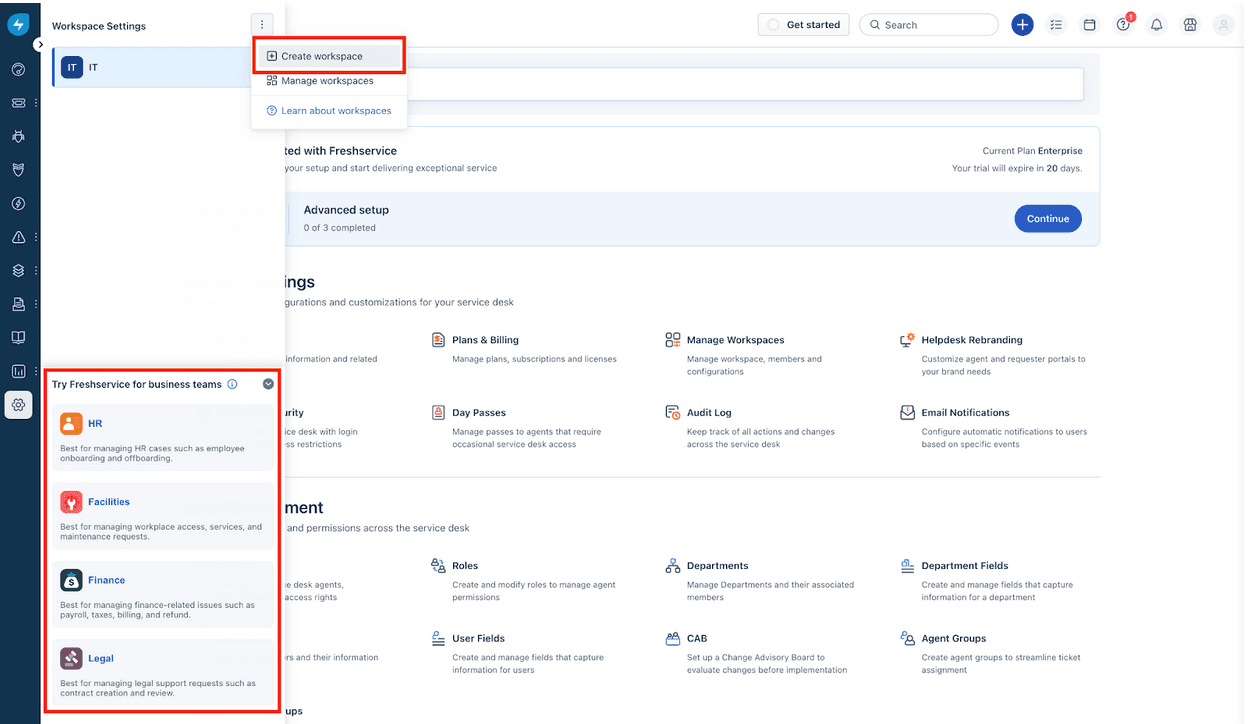
Task: Click the orange HR team icon
Action: tap(71, 424)
